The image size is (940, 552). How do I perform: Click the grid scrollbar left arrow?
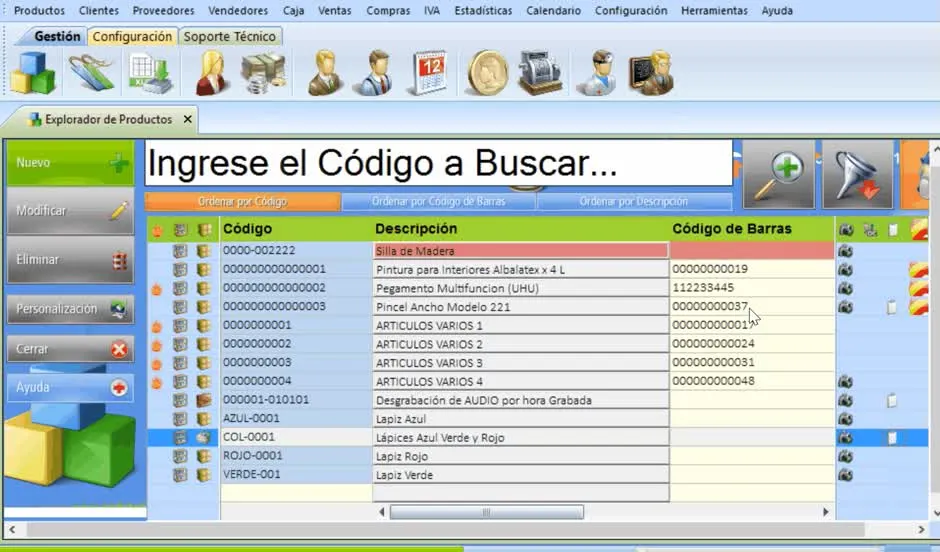tap(382, 512)
